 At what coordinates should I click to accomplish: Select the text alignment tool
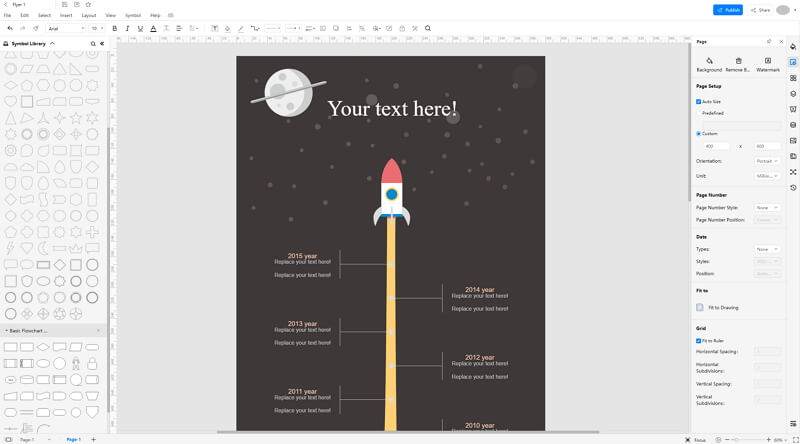(179, 29)
